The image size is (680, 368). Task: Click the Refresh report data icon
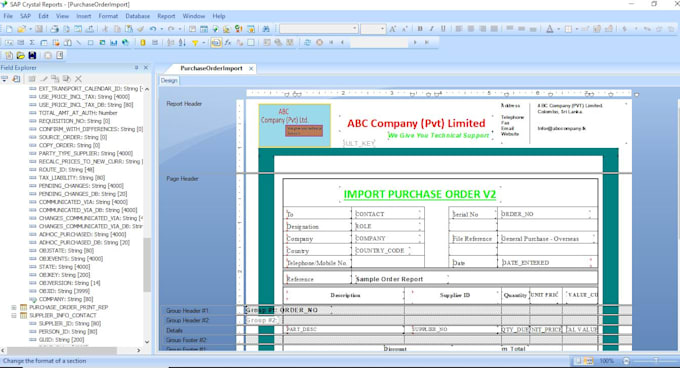(307, 42)
